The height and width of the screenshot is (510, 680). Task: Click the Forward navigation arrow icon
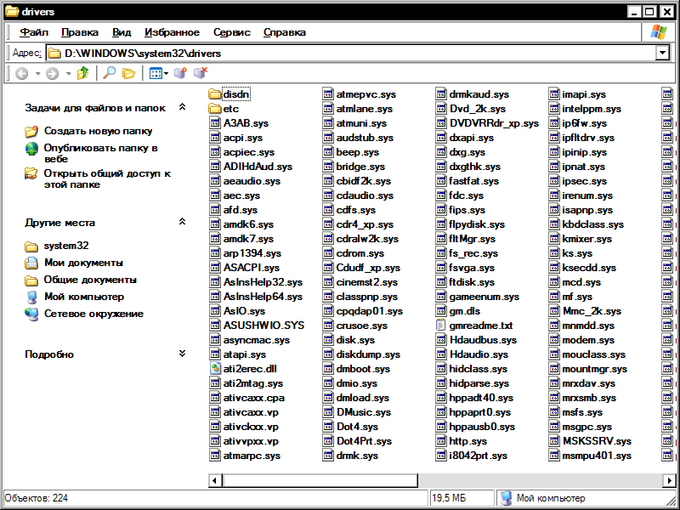tap(52, 73)
